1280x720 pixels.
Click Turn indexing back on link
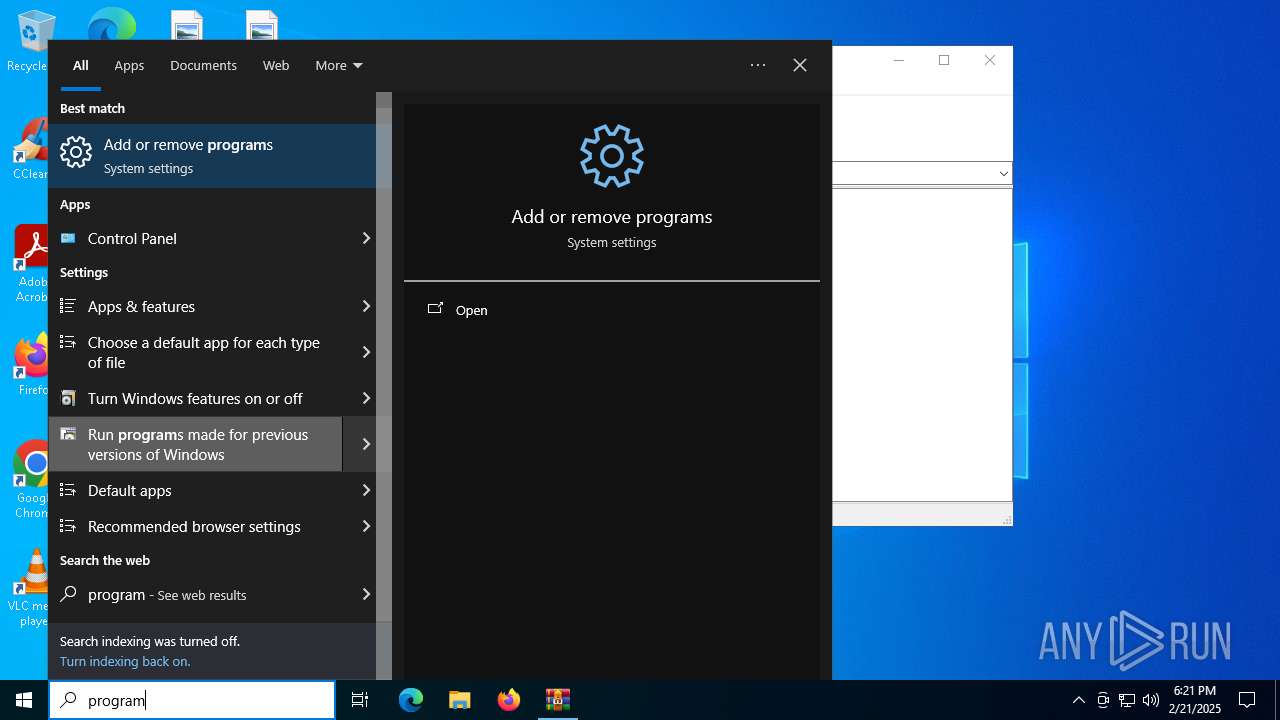point(125,661)
